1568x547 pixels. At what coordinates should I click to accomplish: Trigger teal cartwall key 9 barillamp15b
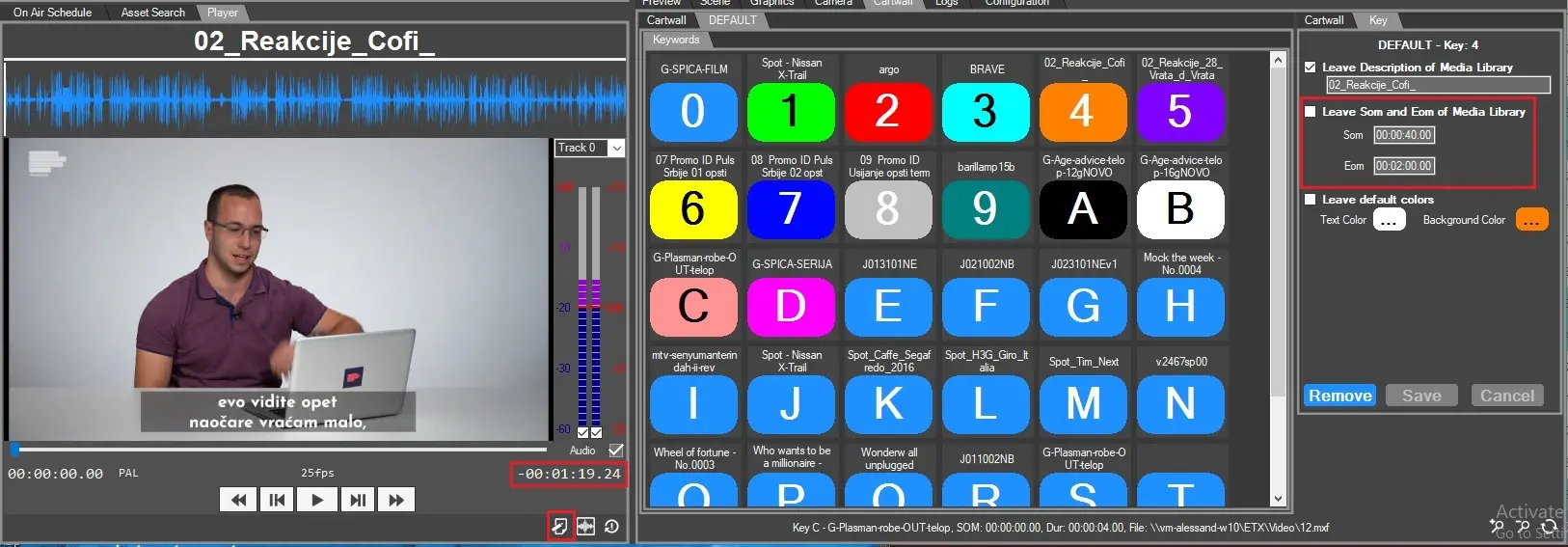[986, 209]
